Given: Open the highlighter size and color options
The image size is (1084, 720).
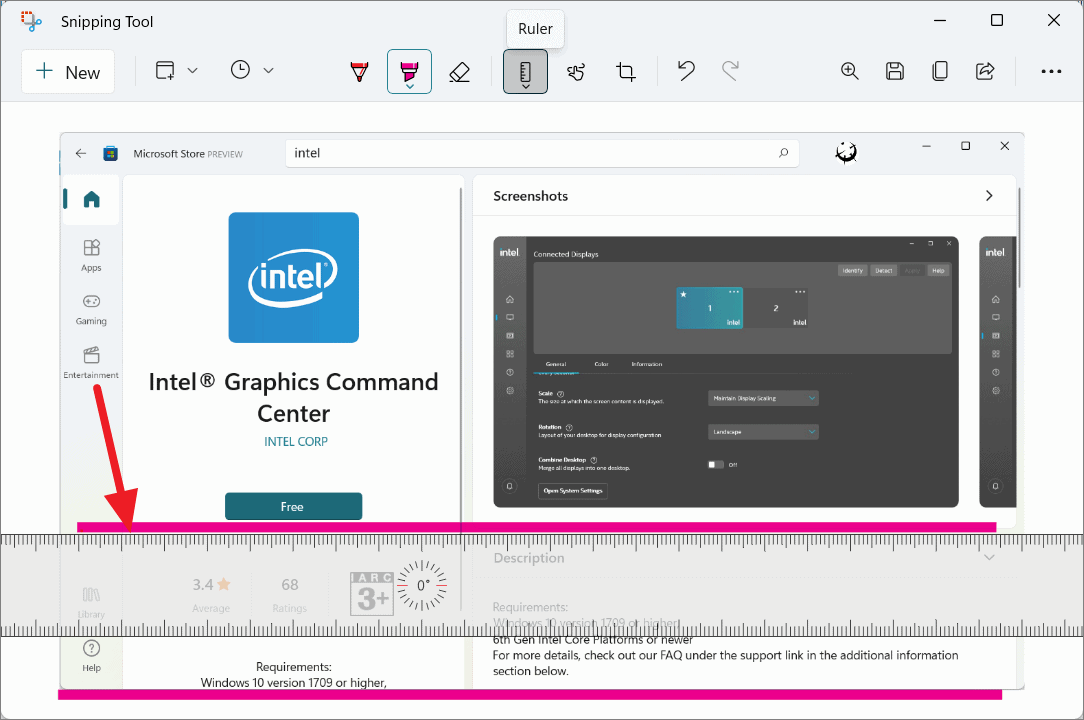Looking at the screenshot, I should 410,87.
